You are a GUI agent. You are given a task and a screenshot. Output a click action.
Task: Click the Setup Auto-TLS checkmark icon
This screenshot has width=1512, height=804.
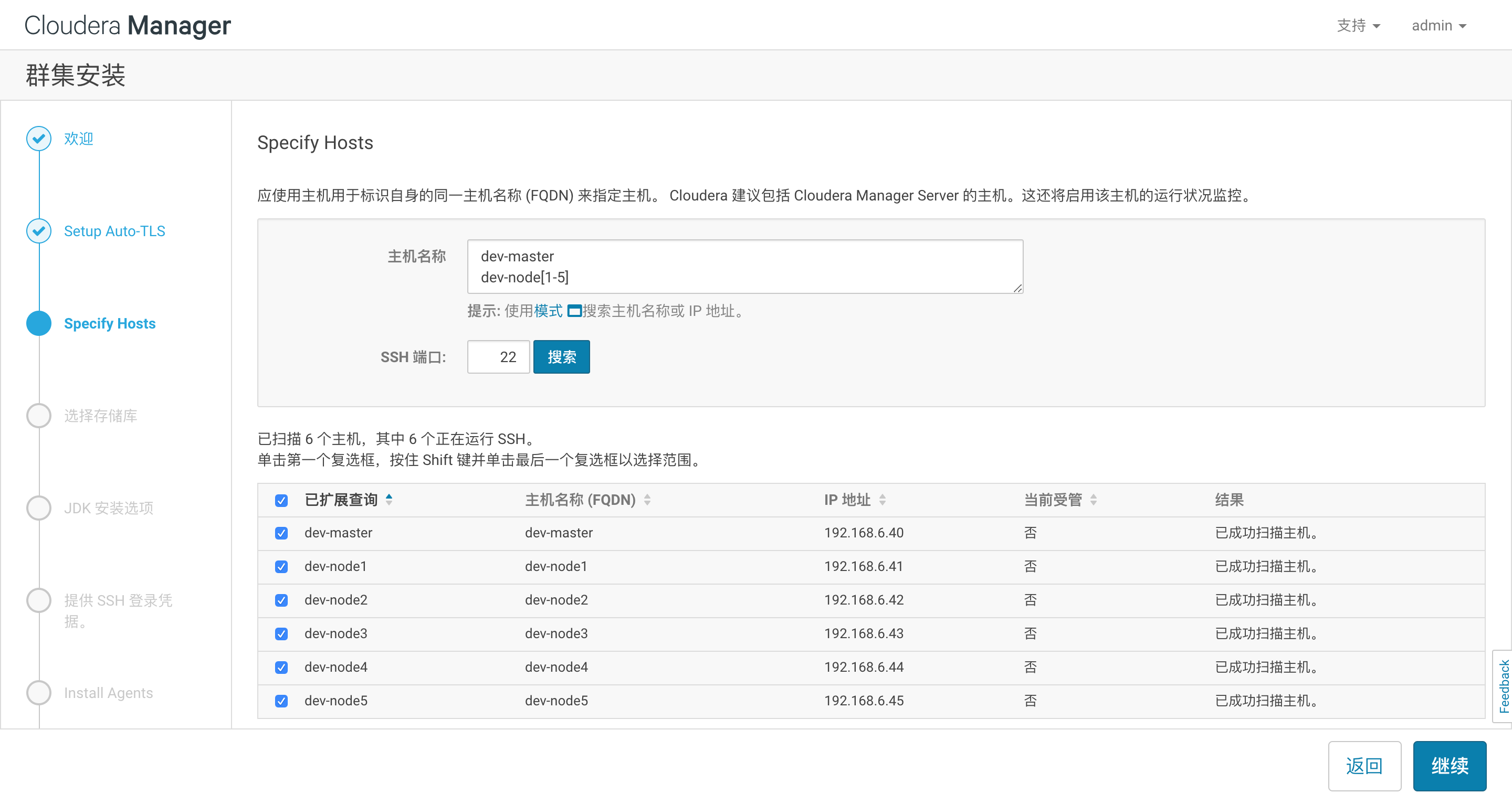[x=39, y=230]
